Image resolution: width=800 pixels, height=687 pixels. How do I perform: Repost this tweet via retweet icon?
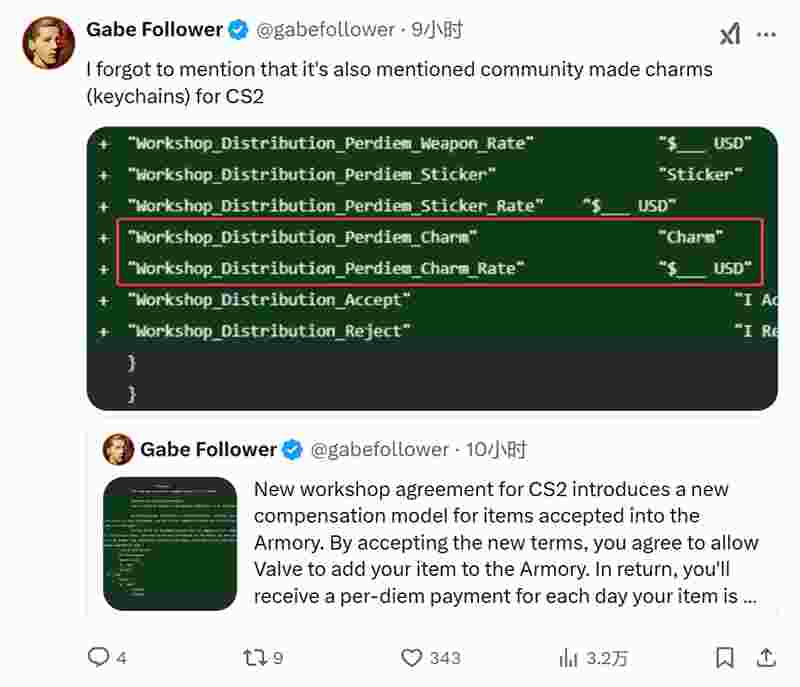(255, 657)
